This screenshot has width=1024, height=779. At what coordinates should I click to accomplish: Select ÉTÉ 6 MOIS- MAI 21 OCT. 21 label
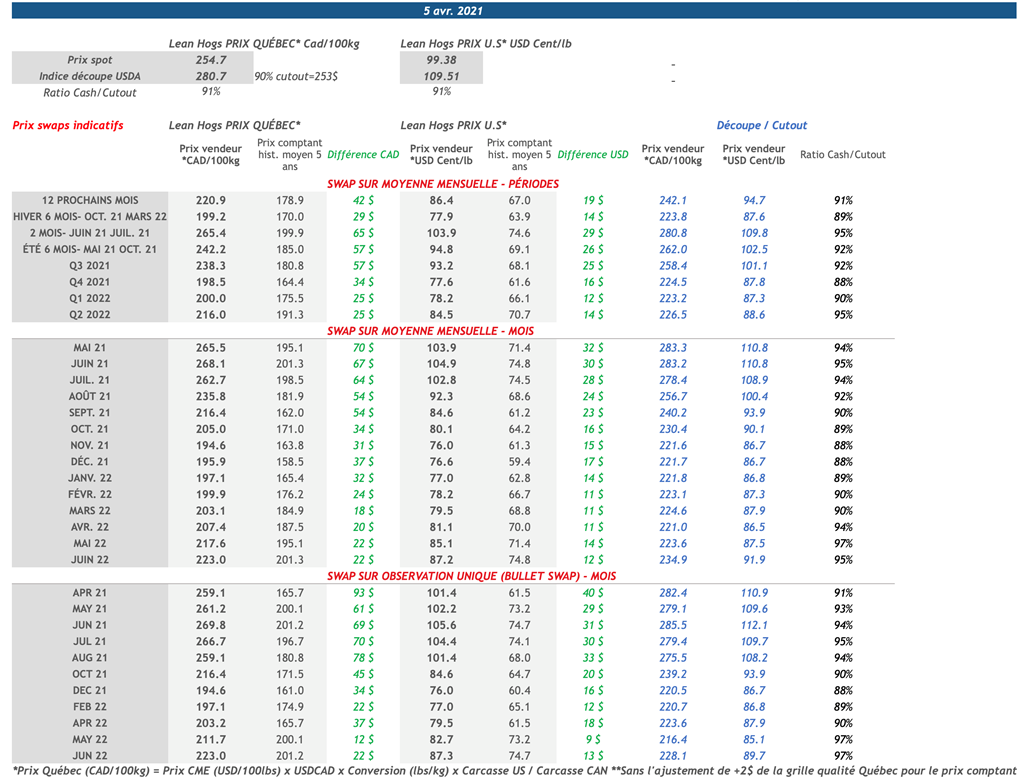tap(90, 249)
